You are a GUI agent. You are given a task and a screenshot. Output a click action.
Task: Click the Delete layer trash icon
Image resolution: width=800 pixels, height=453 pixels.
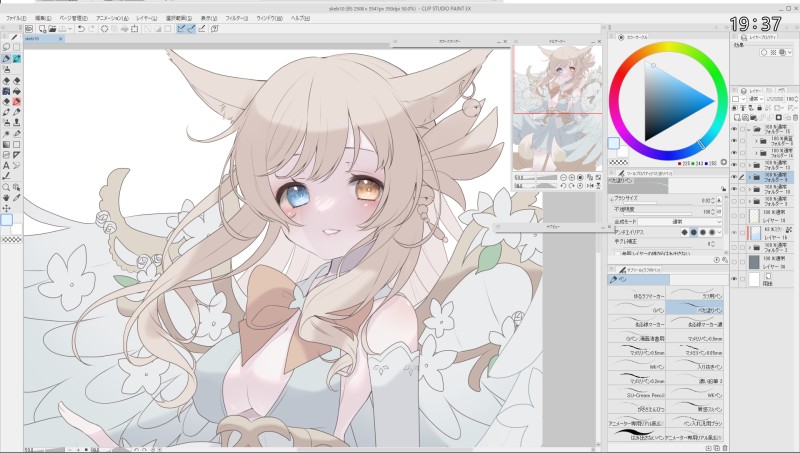tap(794, 118)
